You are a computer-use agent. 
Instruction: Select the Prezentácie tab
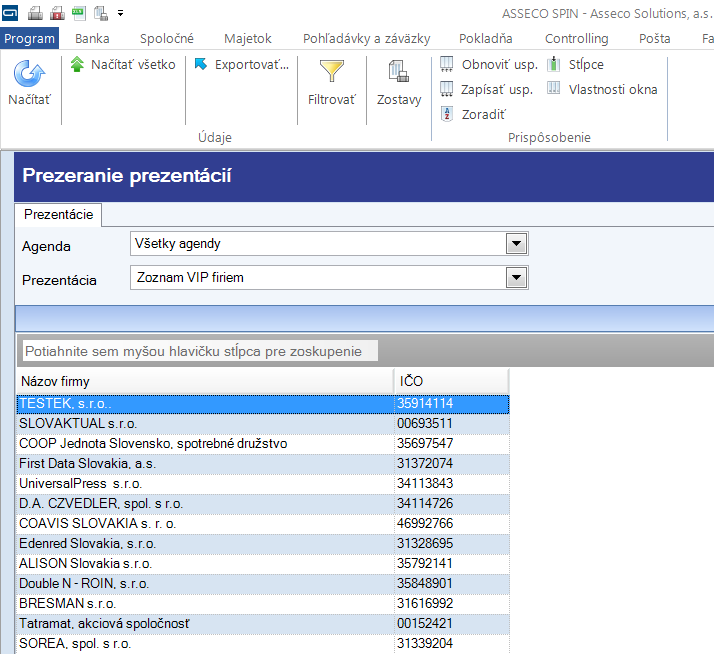58,215
